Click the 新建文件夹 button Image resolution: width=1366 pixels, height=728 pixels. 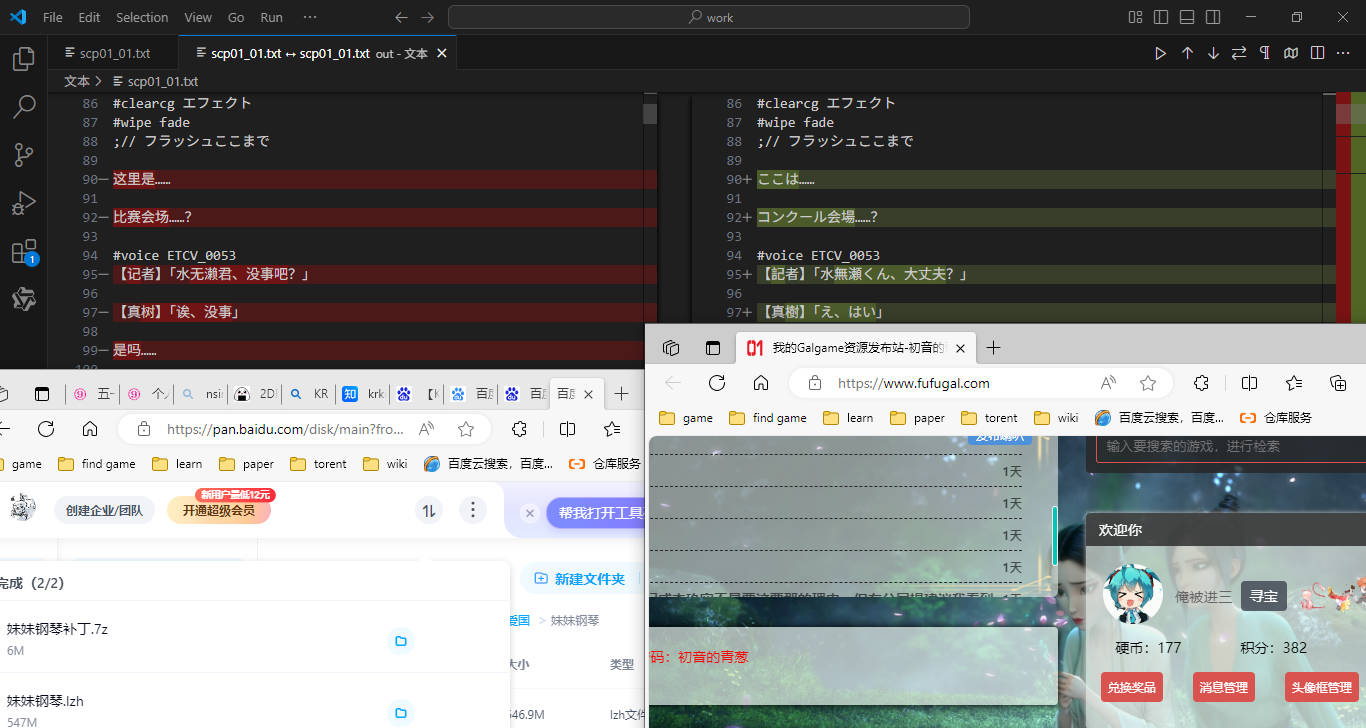[x=580, y=579]
